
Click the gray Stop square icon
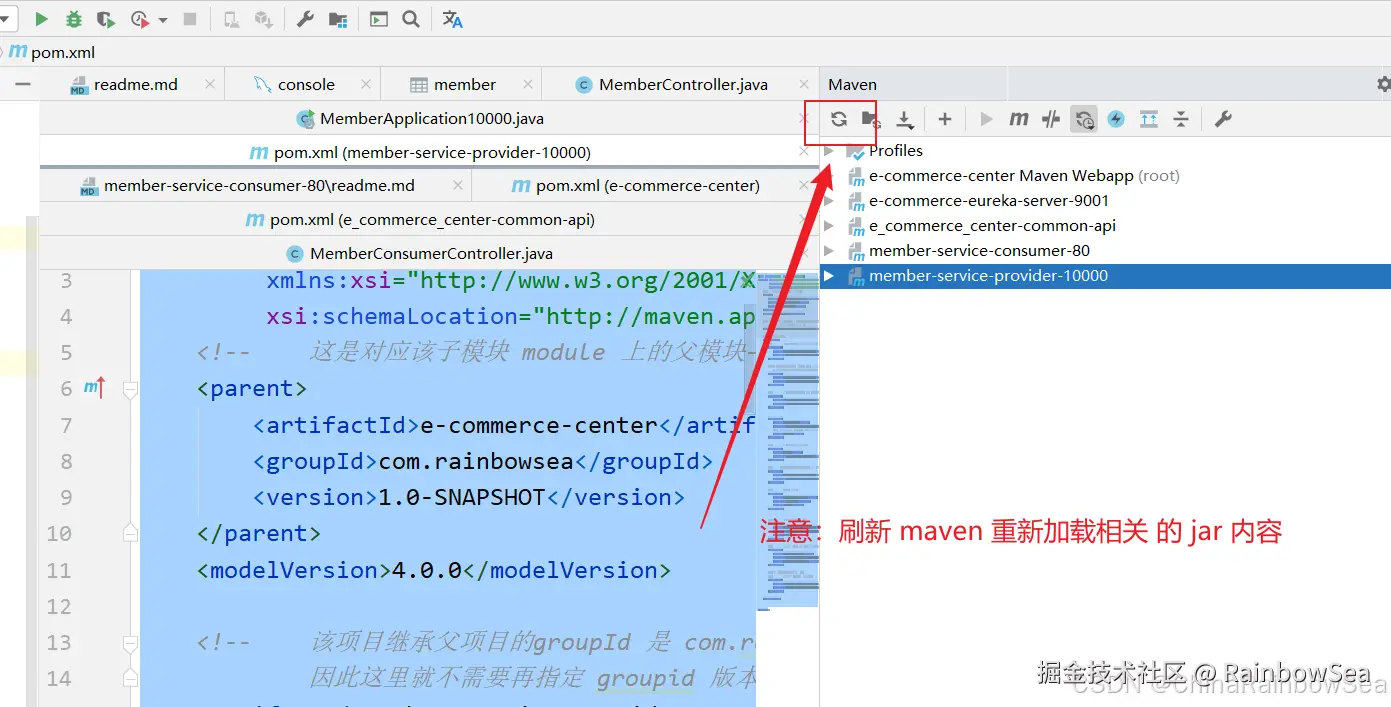point(190,19)
